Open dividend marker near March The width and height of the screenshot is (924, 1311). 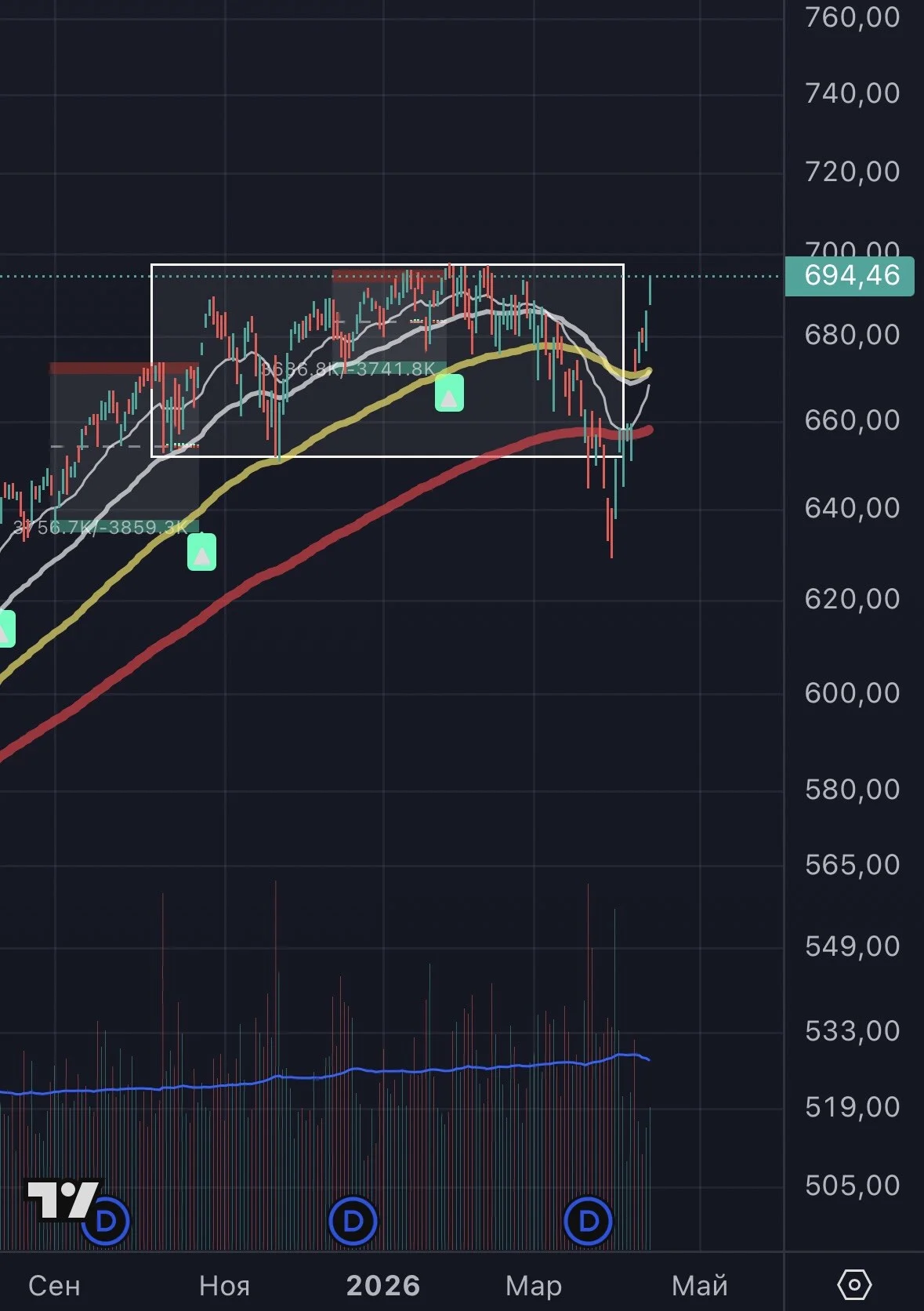(588, 1221)
